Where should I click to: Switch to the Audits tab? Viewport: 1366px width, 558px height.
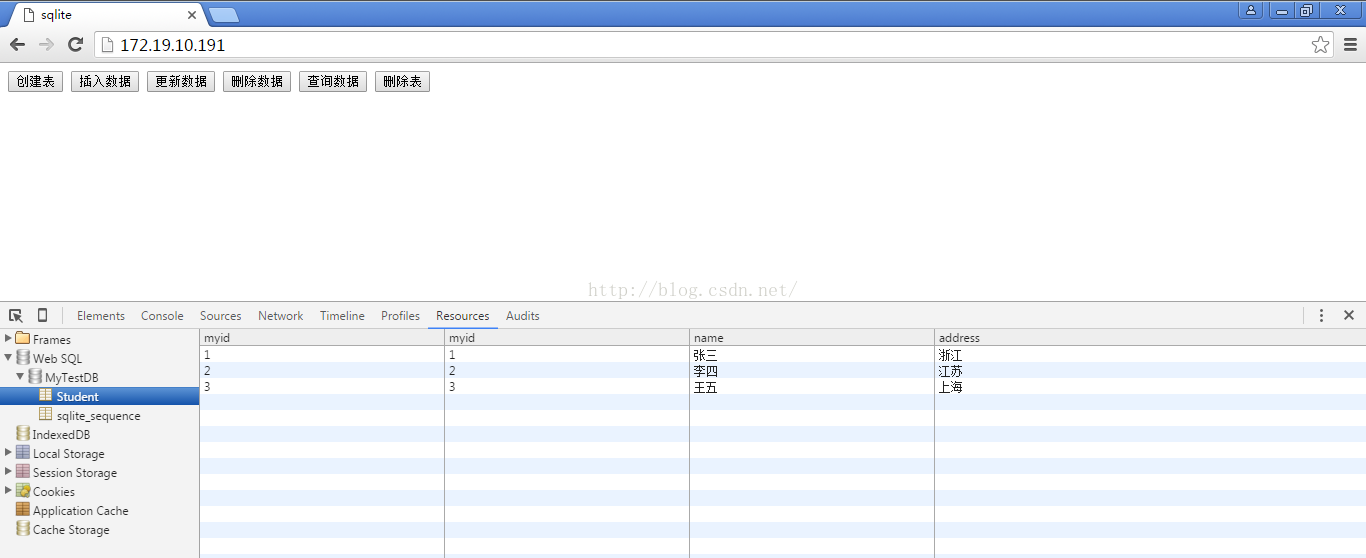[523, 316]
